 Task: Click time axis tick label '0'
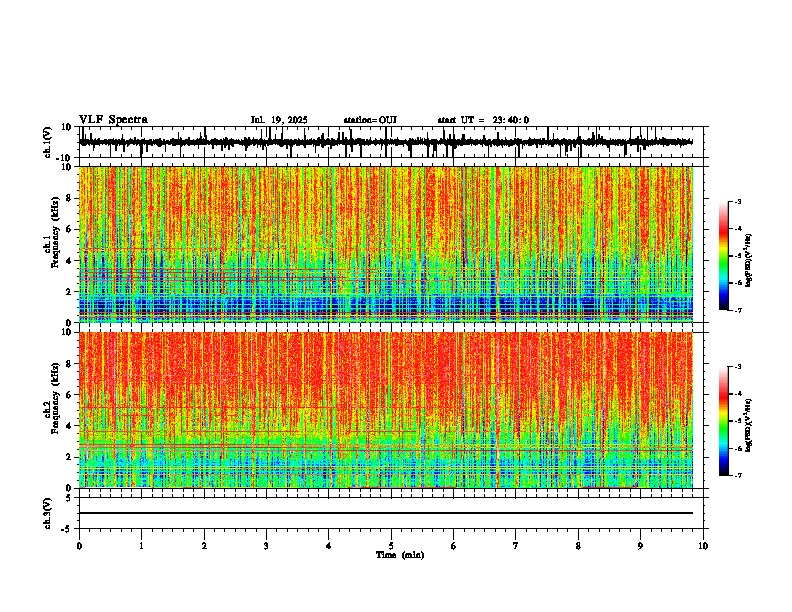[79, 546]
